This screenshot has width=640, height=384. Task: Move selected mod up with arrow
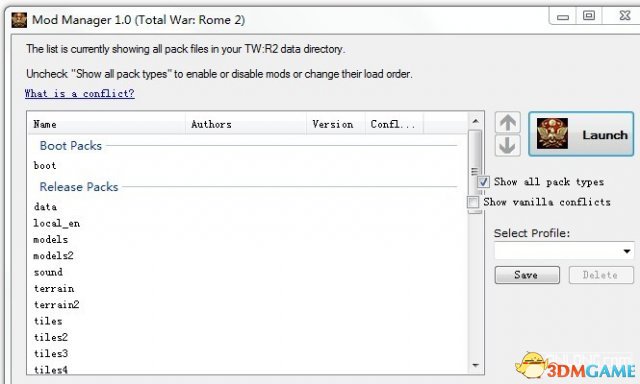(x=508, y=122)
